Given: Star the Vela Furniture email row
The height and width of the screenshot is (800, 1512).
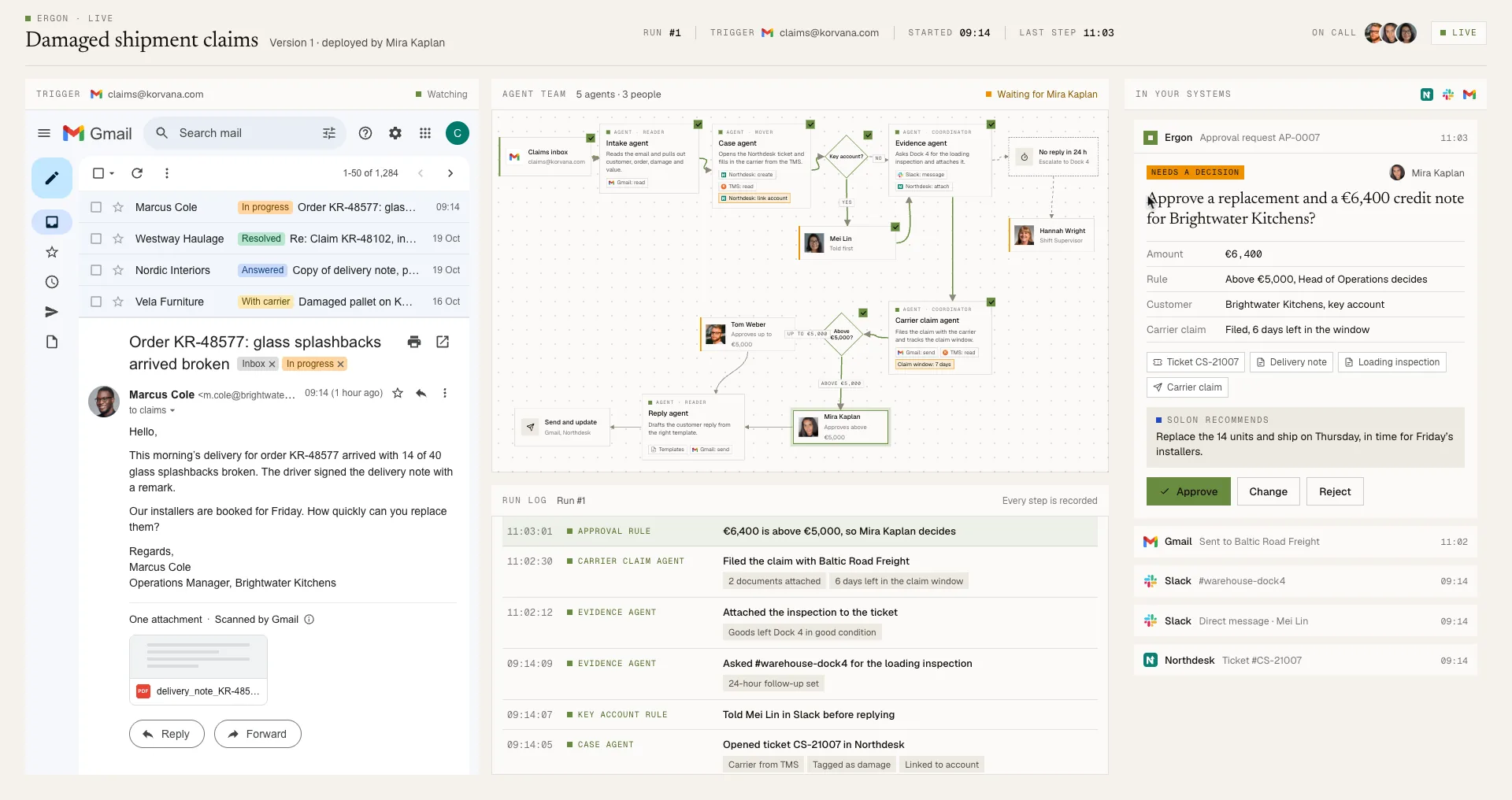Looking at the screenshot, I should pyautogui.click(x=118, y=302).
